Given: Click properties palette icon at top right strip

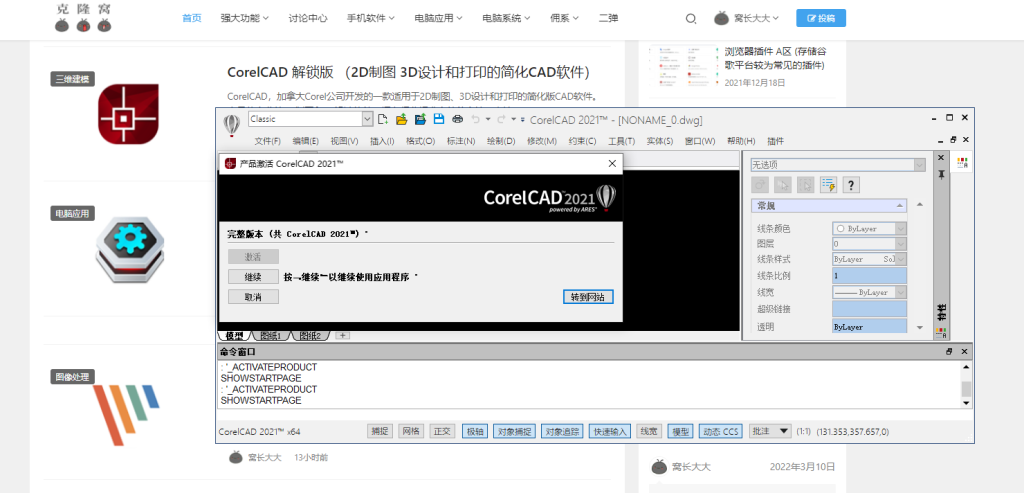Looking at the screenshot, I should tap(962, 162).
